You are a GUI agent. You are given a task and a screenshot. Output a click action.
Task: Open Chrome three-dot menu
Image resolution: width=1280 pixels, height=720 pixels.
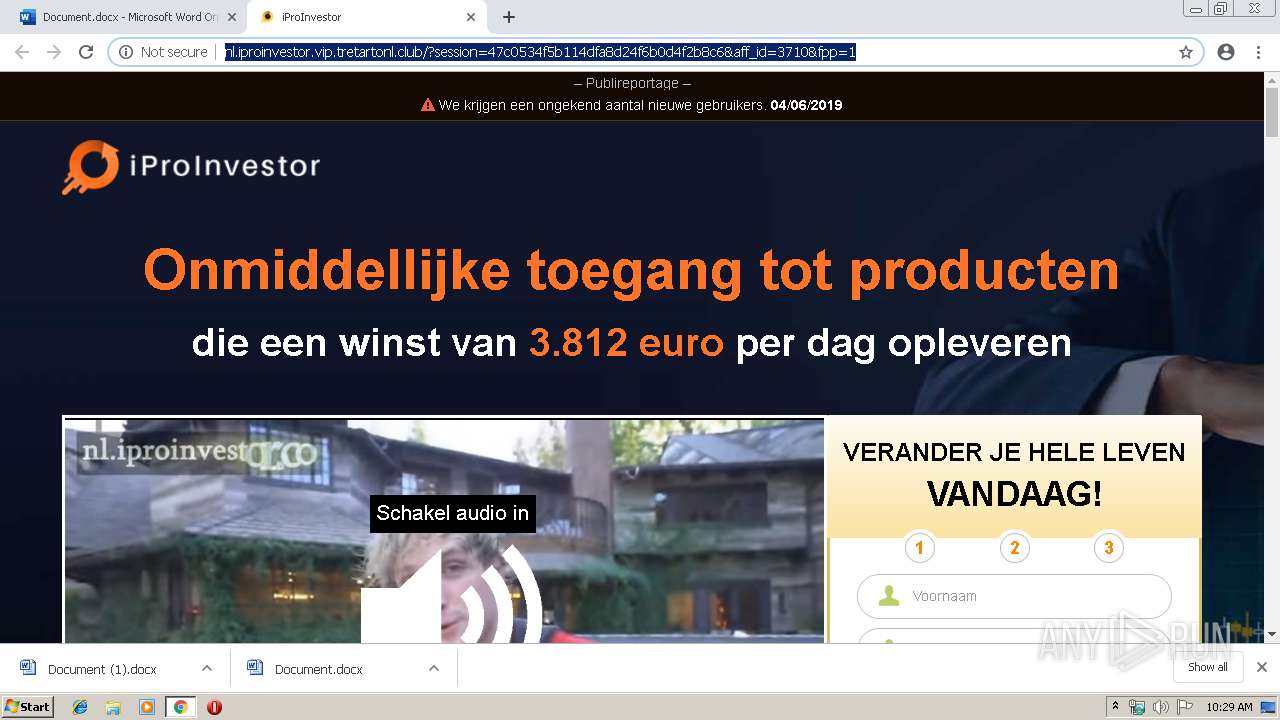pos(1258,52)
